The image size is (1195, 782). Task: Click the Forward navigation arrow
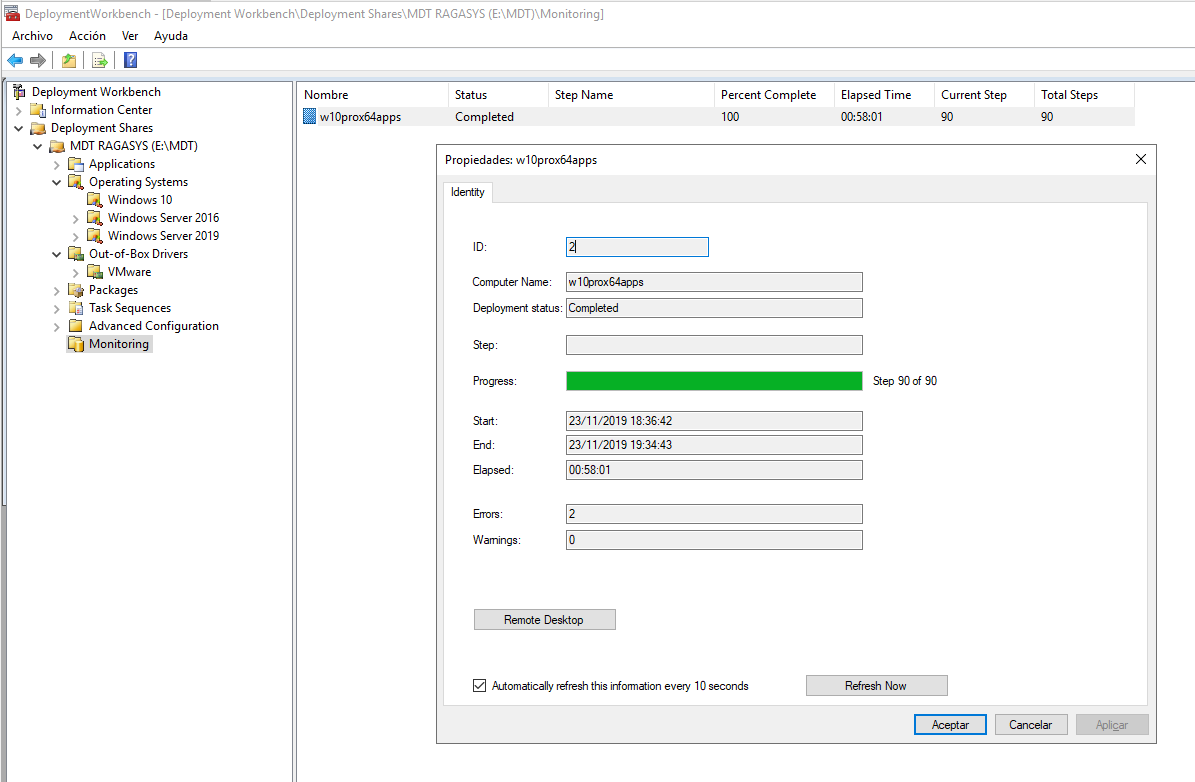pyautogui.click(x=36, y=60)
